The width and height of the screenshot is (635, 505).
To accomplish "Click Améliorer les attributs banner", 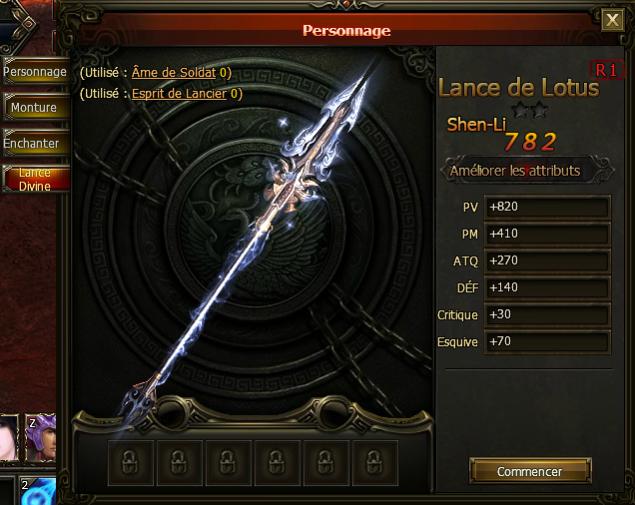I will 526,170.
